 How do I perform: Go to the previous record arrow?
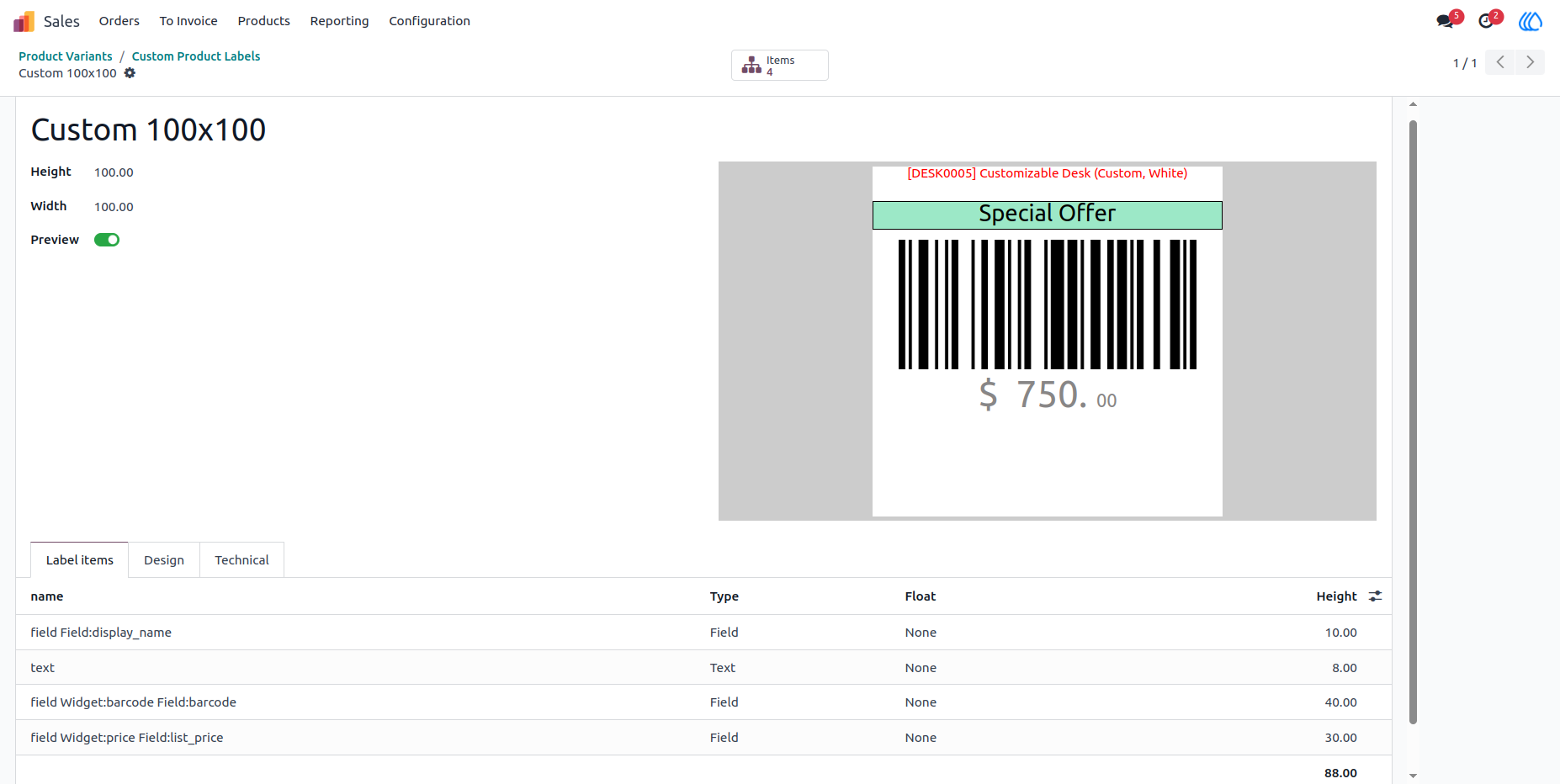coord(1499,62)
